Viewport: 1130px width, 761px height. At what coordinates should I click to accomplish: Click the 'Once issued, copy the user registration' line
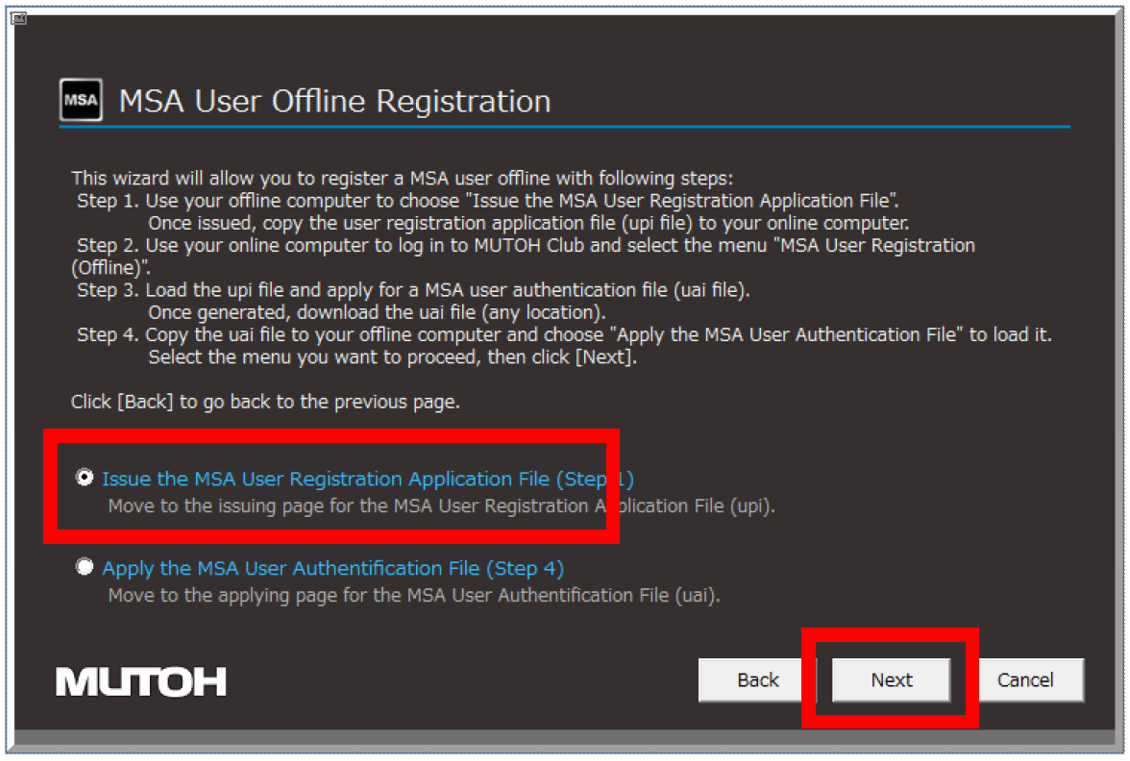click(x=528, y=223)
